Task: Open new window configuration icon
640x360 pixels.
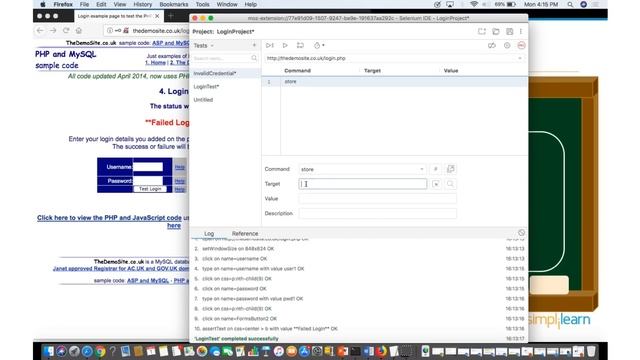Action: 451,169
